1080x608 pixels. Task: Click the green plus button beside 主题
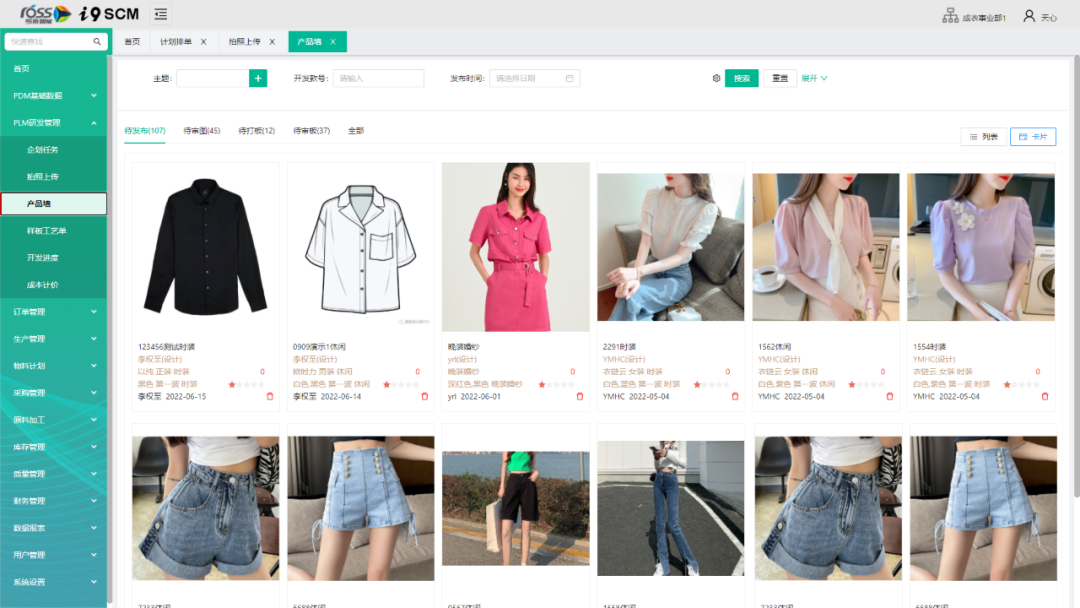(x=258, y=78)
